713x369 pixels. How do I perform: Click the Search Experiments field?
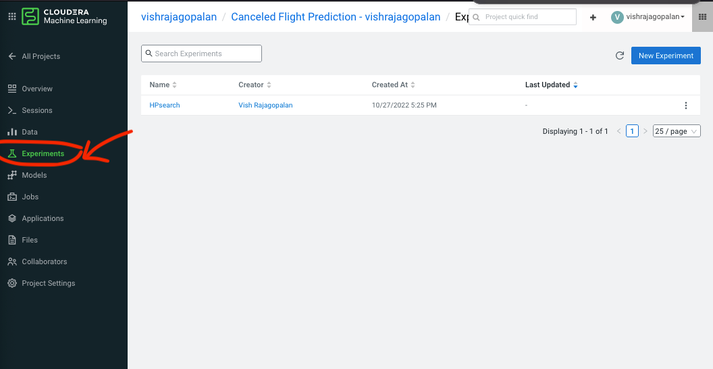(201, 53)
